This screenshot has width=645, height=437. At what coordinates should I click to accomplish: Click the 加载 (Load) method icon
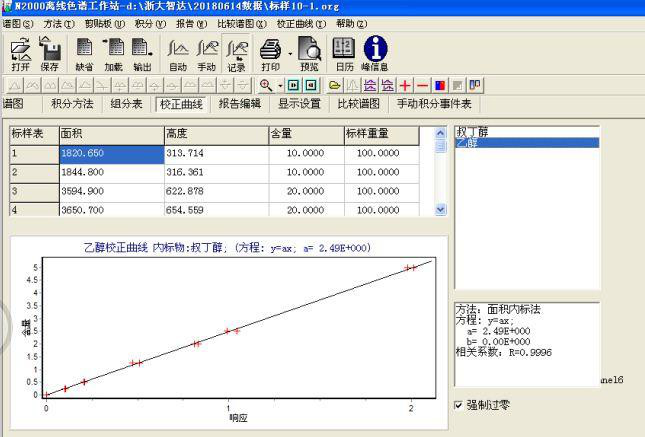pos(114,53)
